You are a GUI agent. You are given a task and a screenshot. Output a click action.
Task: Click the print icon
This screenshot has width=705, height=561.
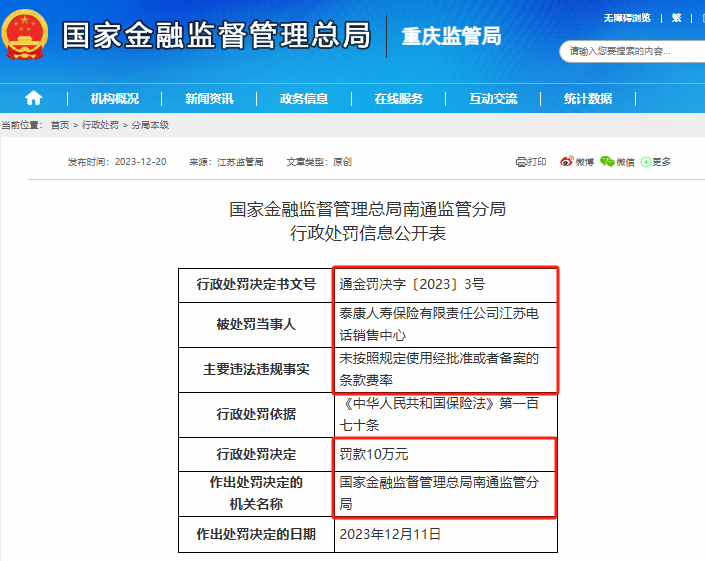tap(521, 161)
